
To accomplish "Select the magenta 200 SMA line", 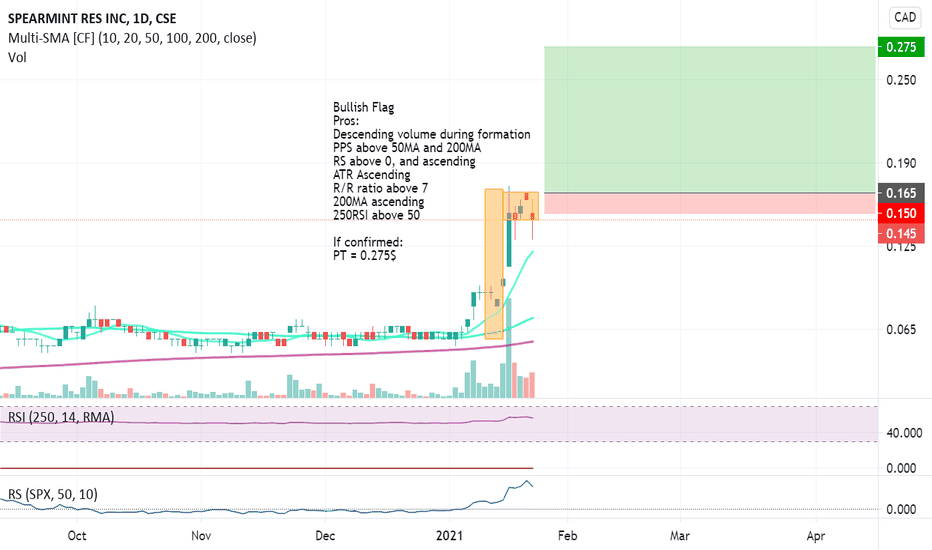I will coord(267,356).
